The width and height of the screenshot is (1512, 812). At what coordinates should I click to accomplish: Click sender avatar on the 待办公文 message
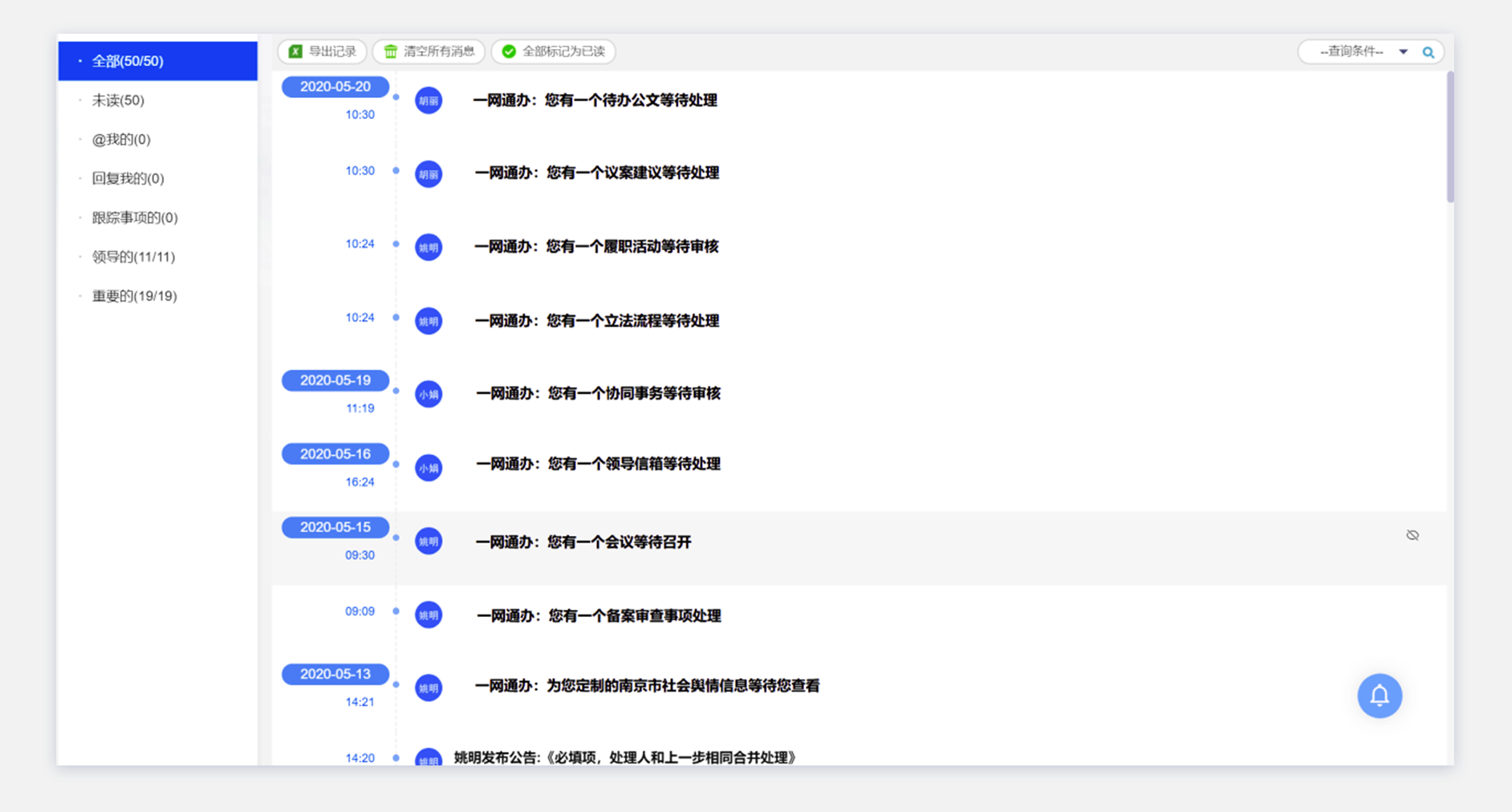point(429,100)
